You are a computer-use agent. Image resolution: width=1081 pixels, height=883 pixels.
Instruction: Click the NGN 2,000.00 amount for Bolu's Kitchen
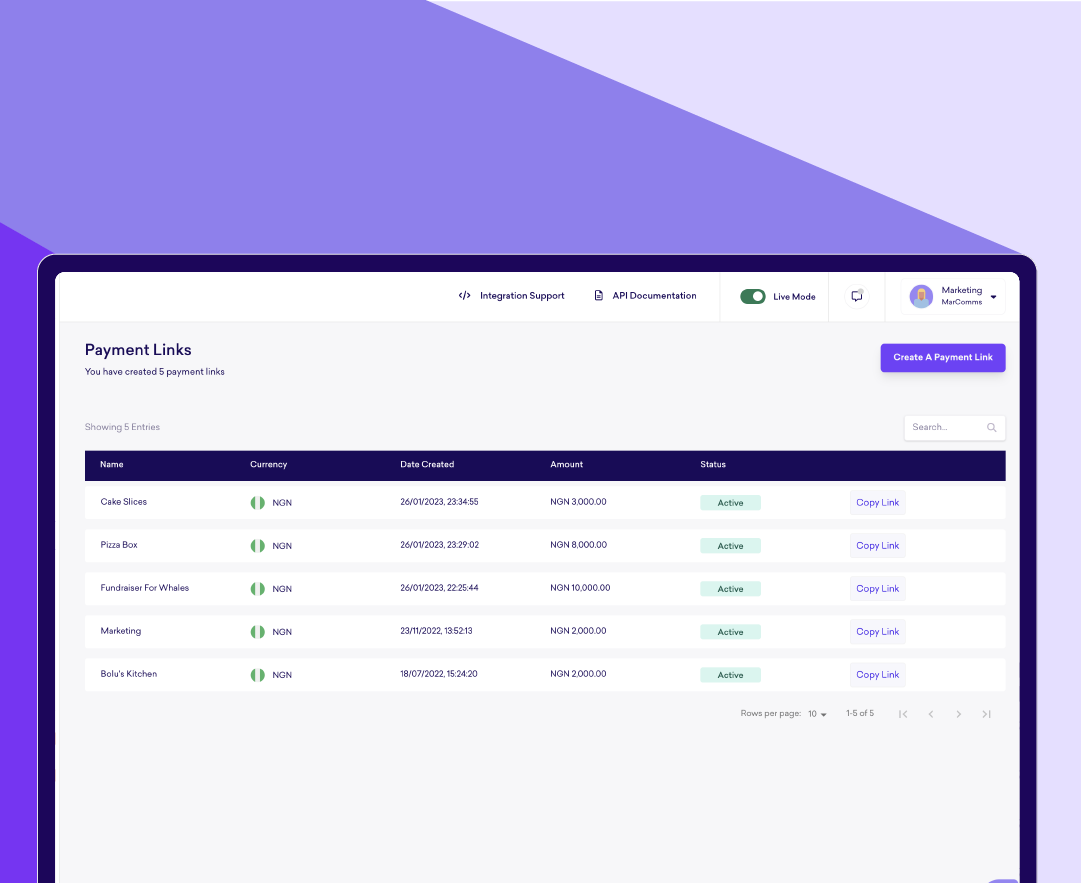(578, 674)
